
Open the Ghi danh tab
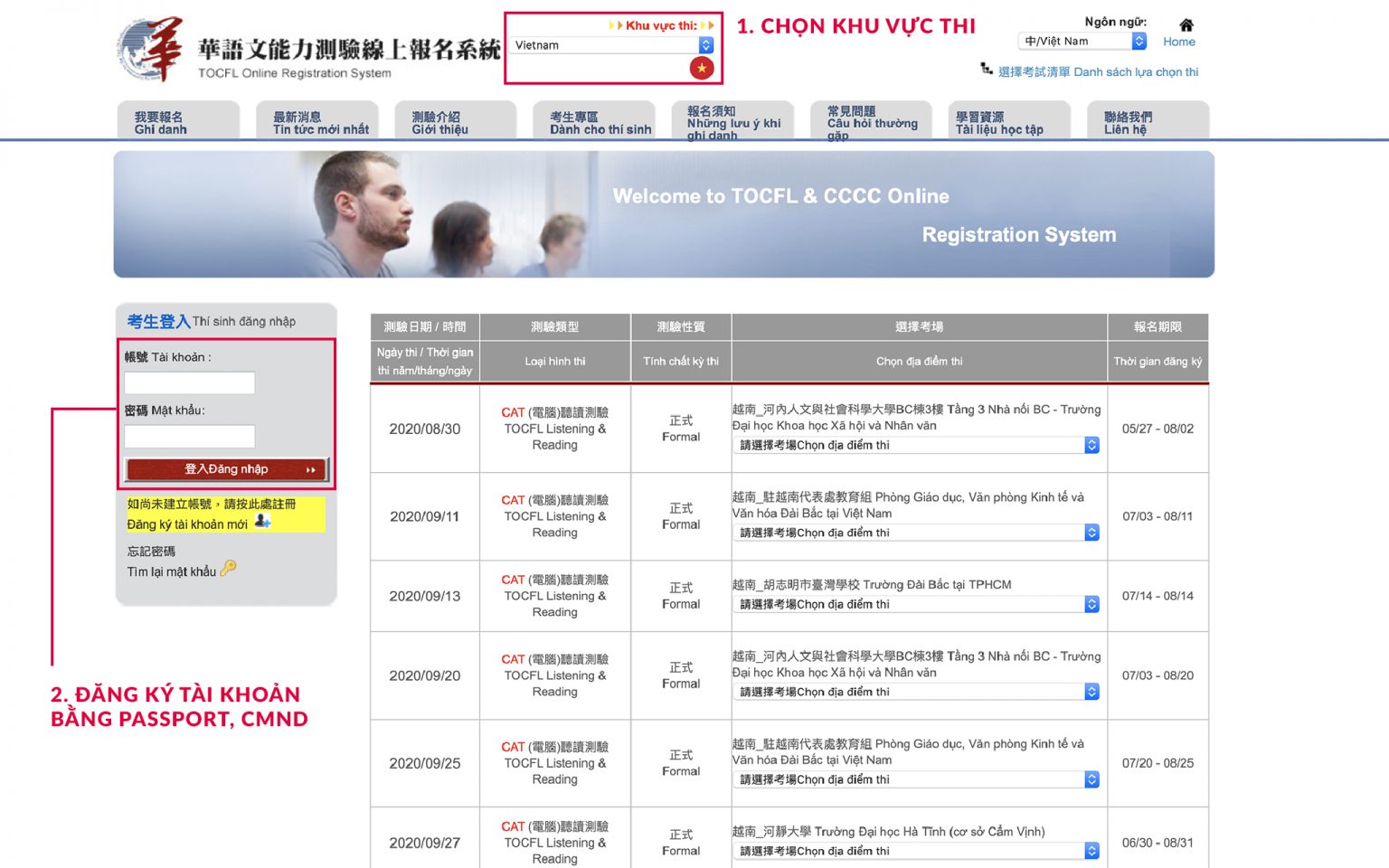pyautogui.click(x=178, y=121)
